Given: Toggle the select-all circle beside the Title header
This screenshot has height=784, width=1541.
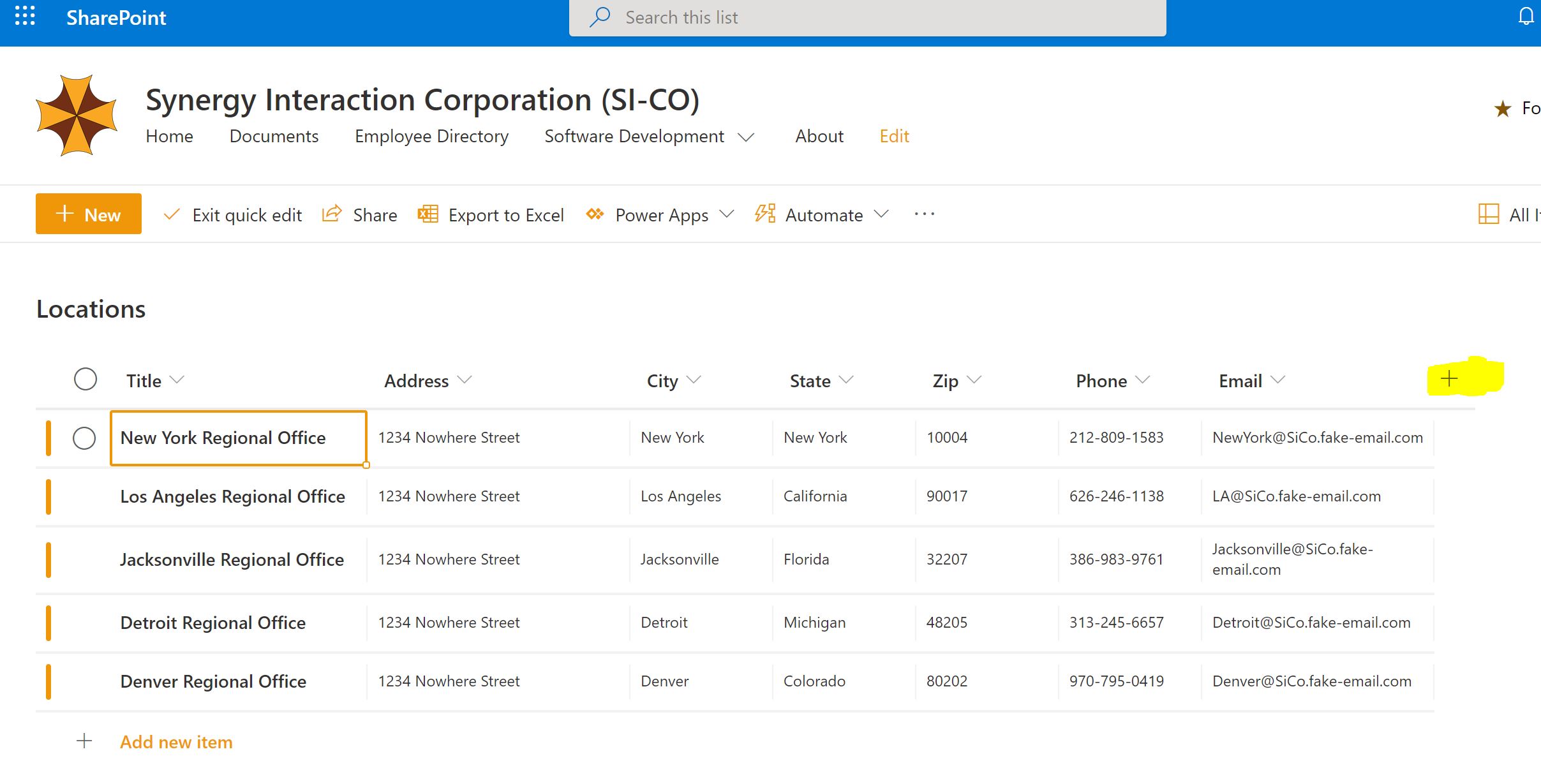Looking at the screenshot, I should point(86,379).
